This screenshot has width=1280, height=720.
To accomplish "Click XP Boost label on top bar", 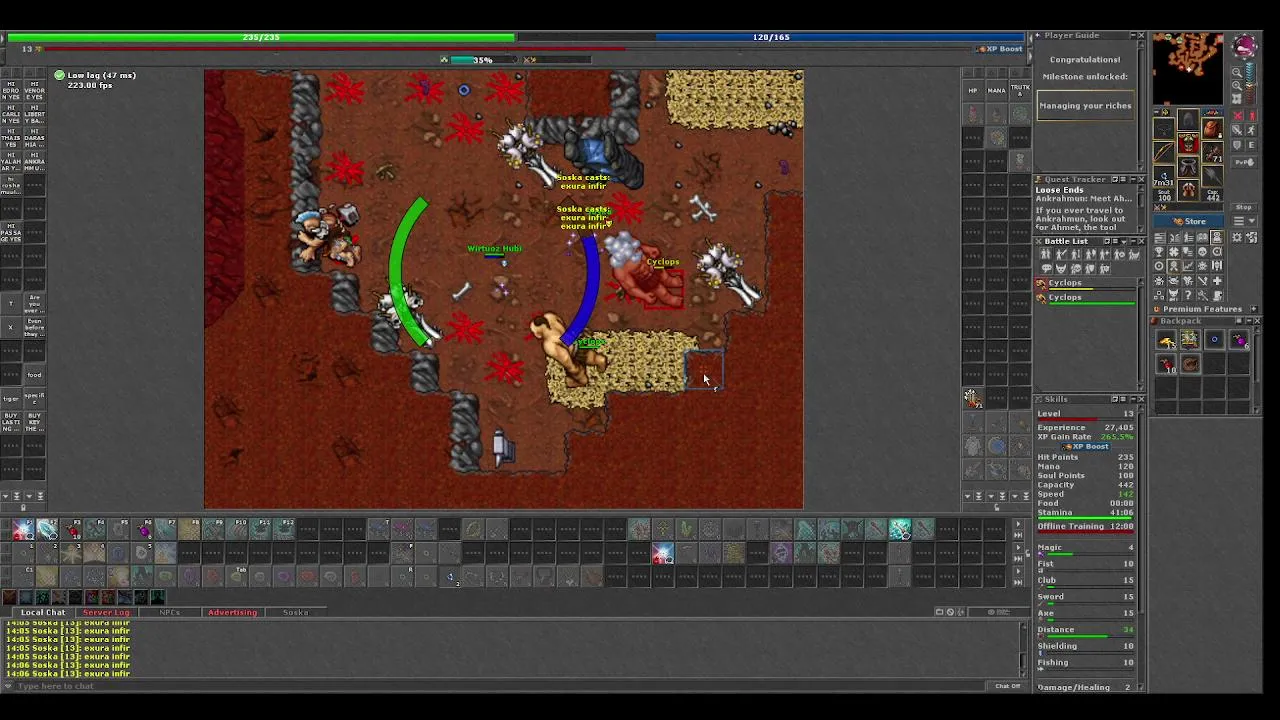I will (1000, 49).
